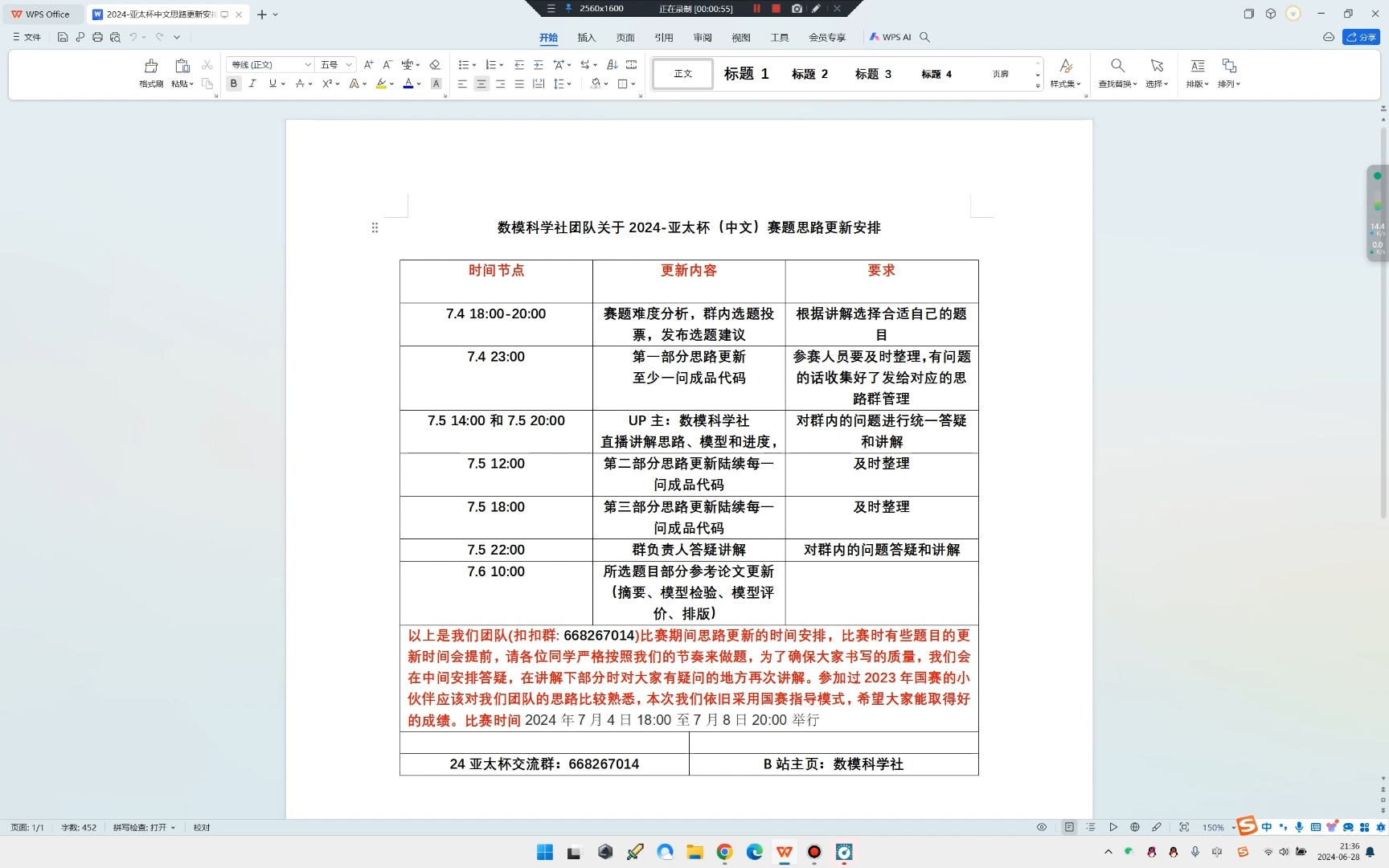Screen dimensions: 1389x868
Task: Start reading mode with play icon
Action: pos(1113,827)
